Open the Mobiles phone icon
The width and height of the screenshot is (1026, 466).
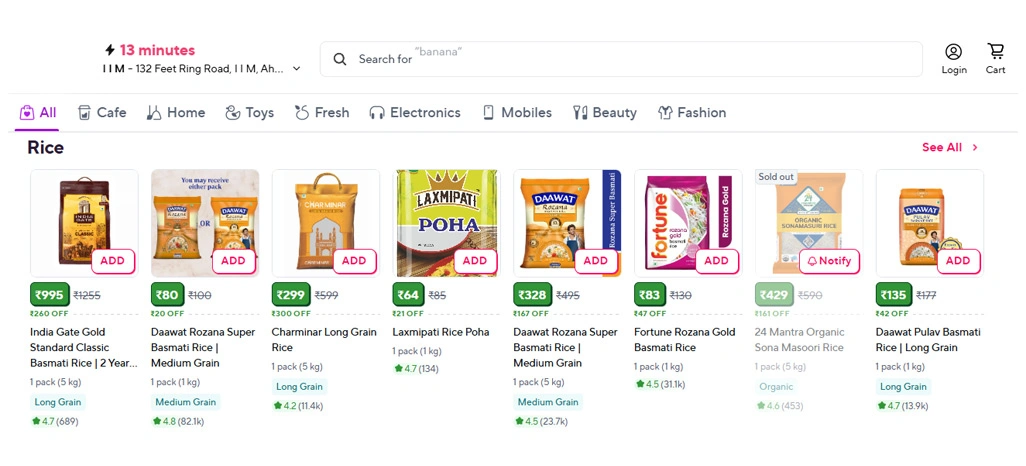489,113
